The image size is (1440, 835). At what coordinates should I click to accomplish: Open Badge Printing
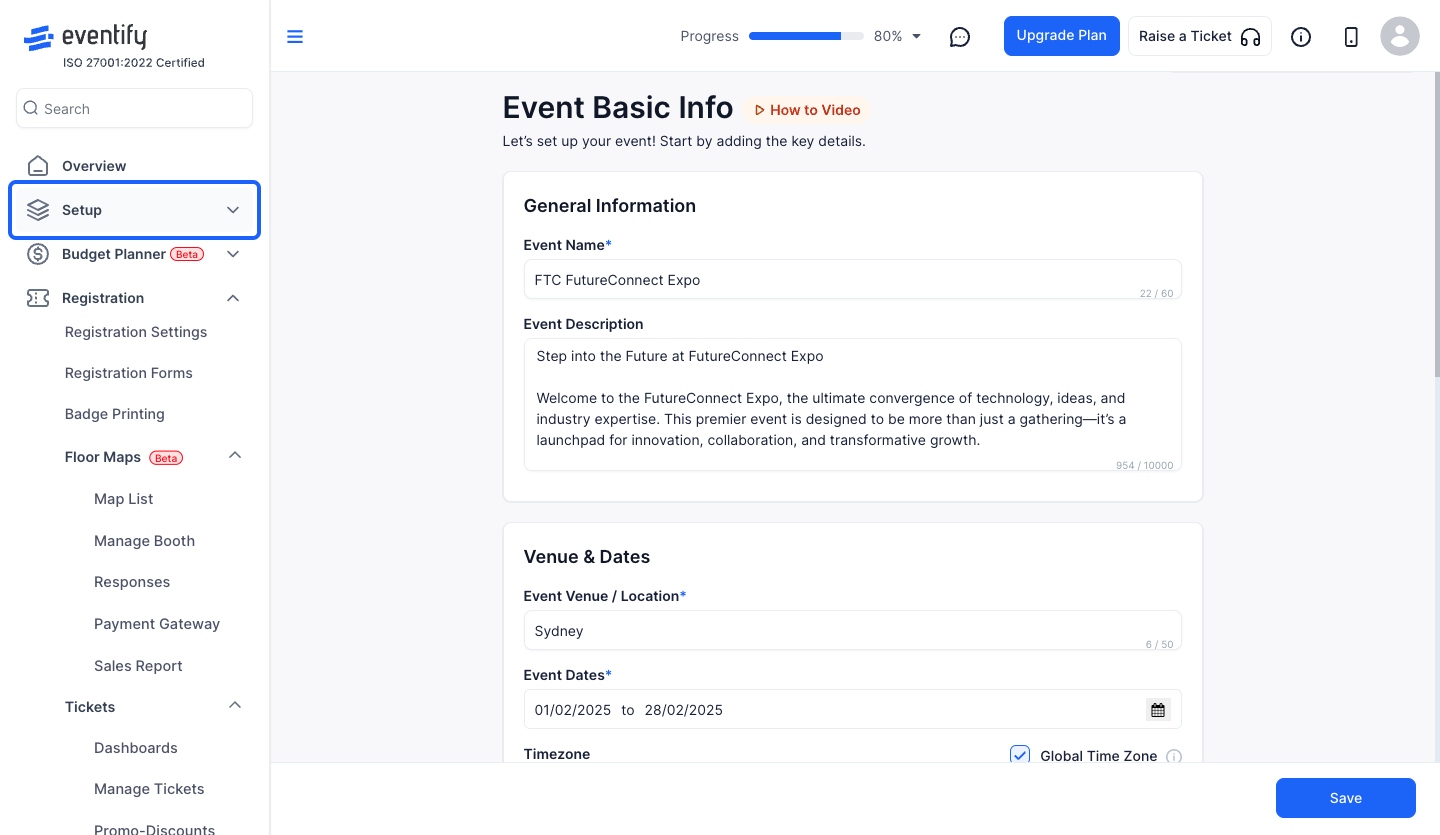[114, 414]
